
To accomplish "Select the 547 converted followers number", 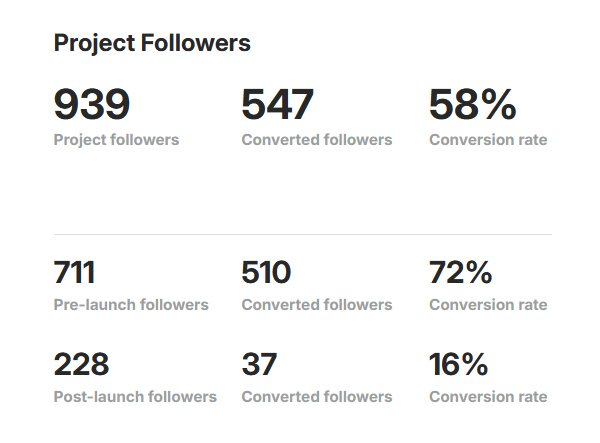I will tap(277, 104).
